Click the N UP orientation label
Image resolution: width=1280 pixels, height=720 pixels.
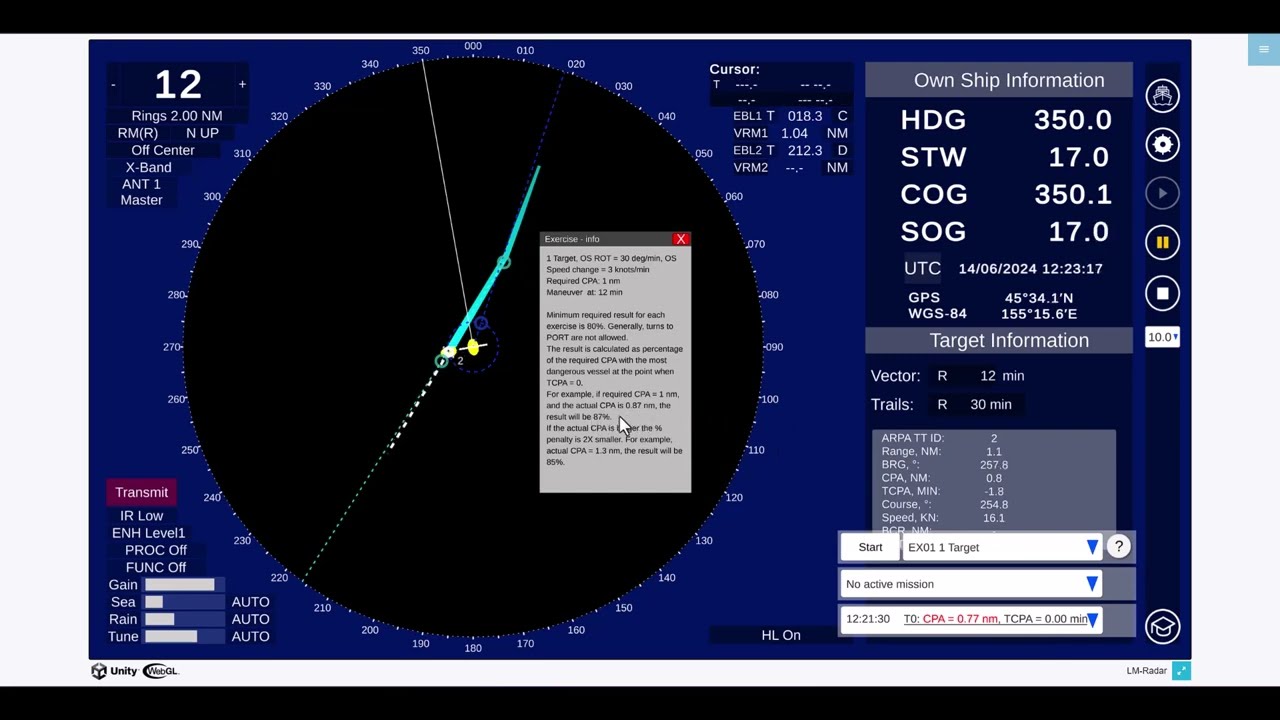click(202, 133)
